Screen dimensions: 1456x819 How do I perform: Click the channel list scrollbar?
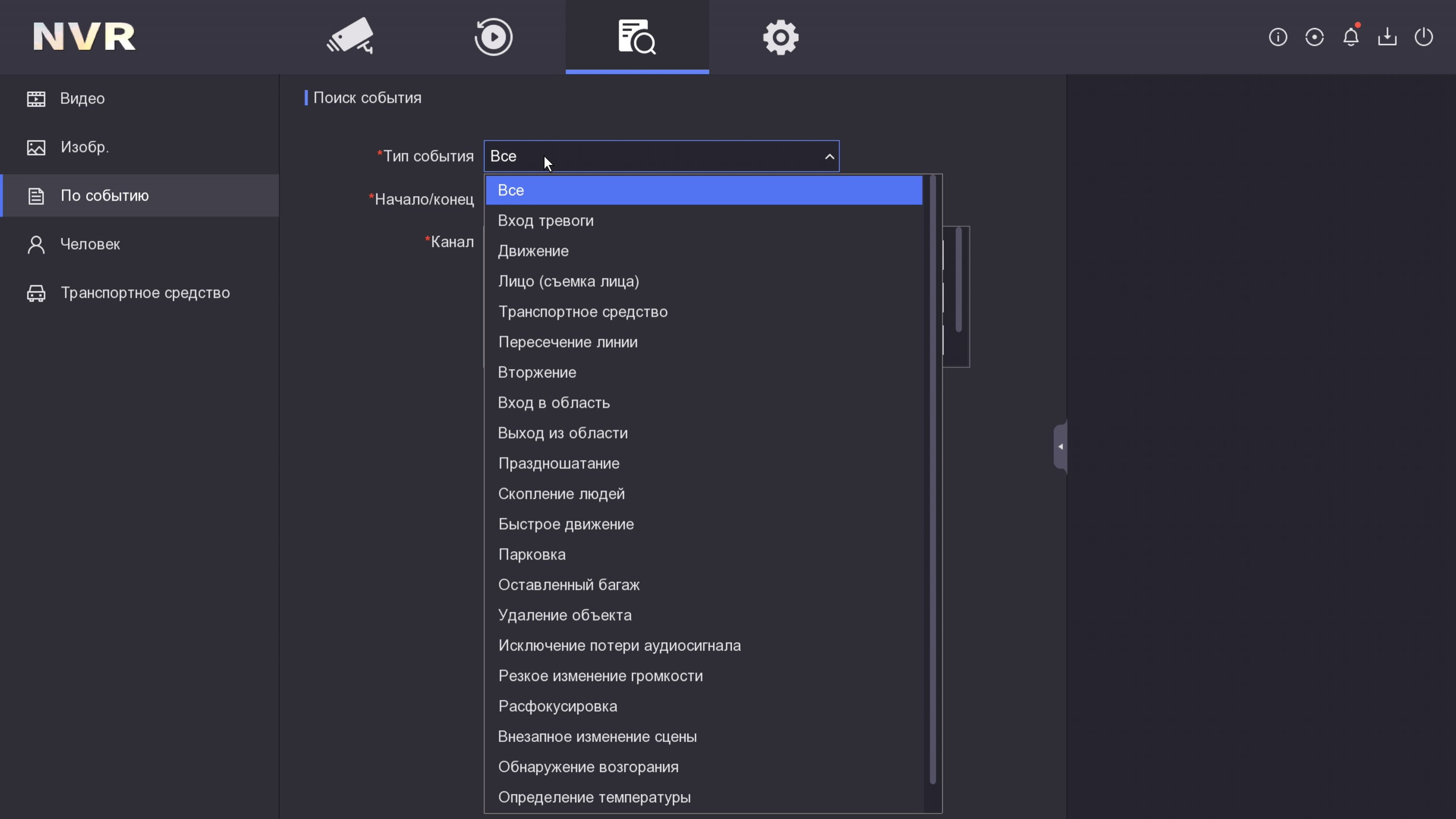click(x=959, y=280)
